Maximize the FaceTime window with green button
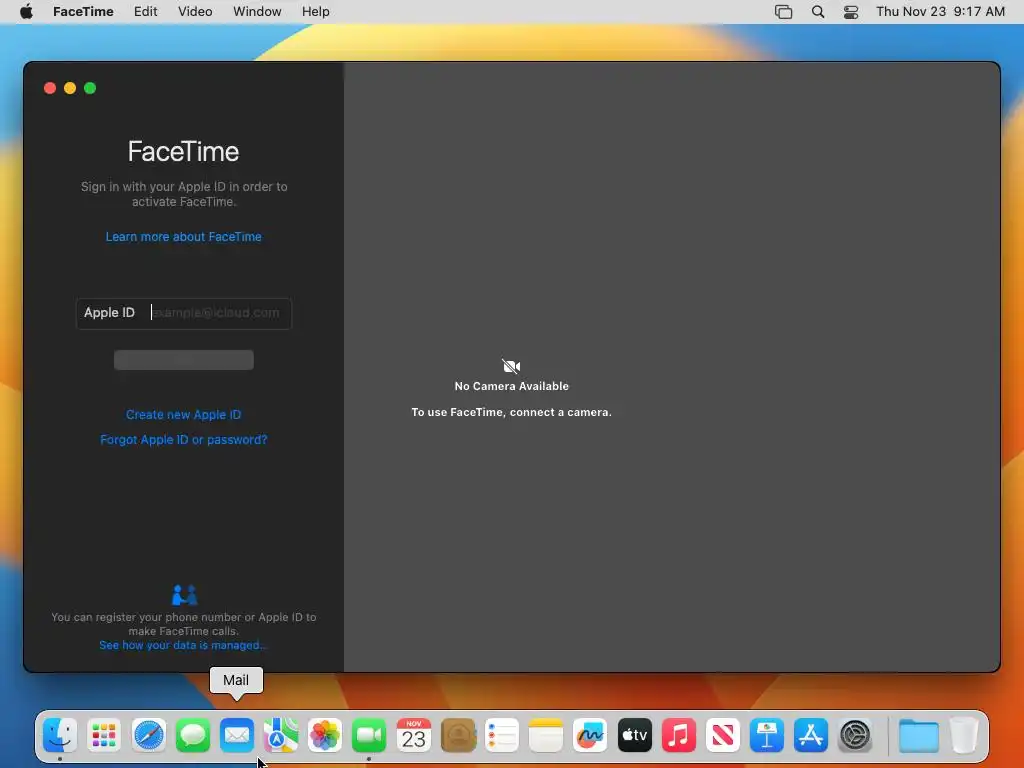1024x768 pixels. [x=90, y=88]
